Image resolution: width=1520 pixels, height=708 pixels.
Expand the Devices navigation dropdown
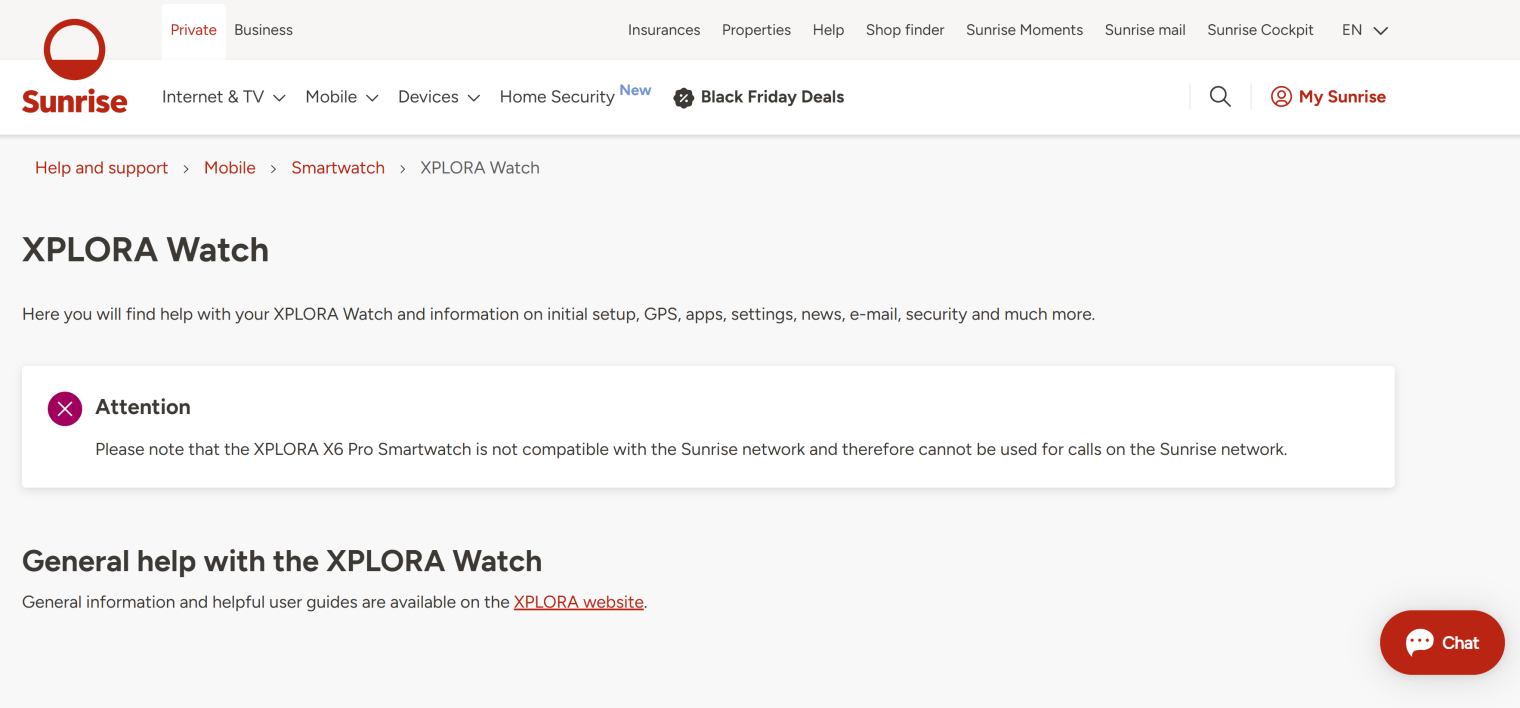pos(439,97)
